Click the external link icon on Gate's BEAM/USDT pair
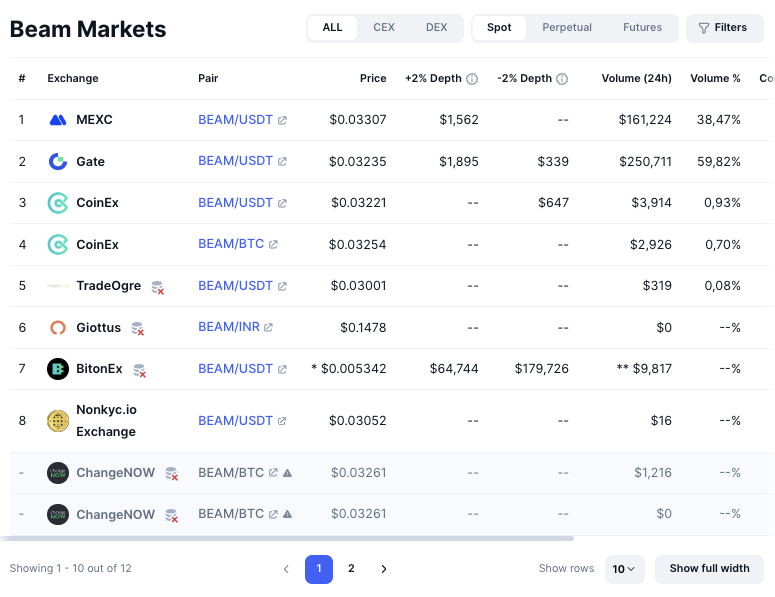Viewport: 775px width, 597px height. tap(282, 161)
